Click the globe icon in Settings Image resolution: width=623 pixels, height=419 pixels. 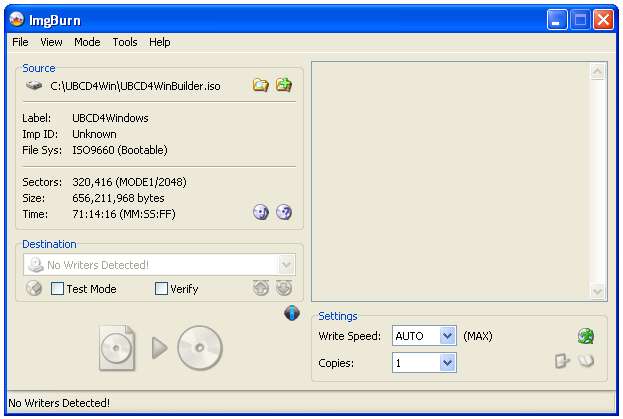pyautogui.click(x=586, y=336)
